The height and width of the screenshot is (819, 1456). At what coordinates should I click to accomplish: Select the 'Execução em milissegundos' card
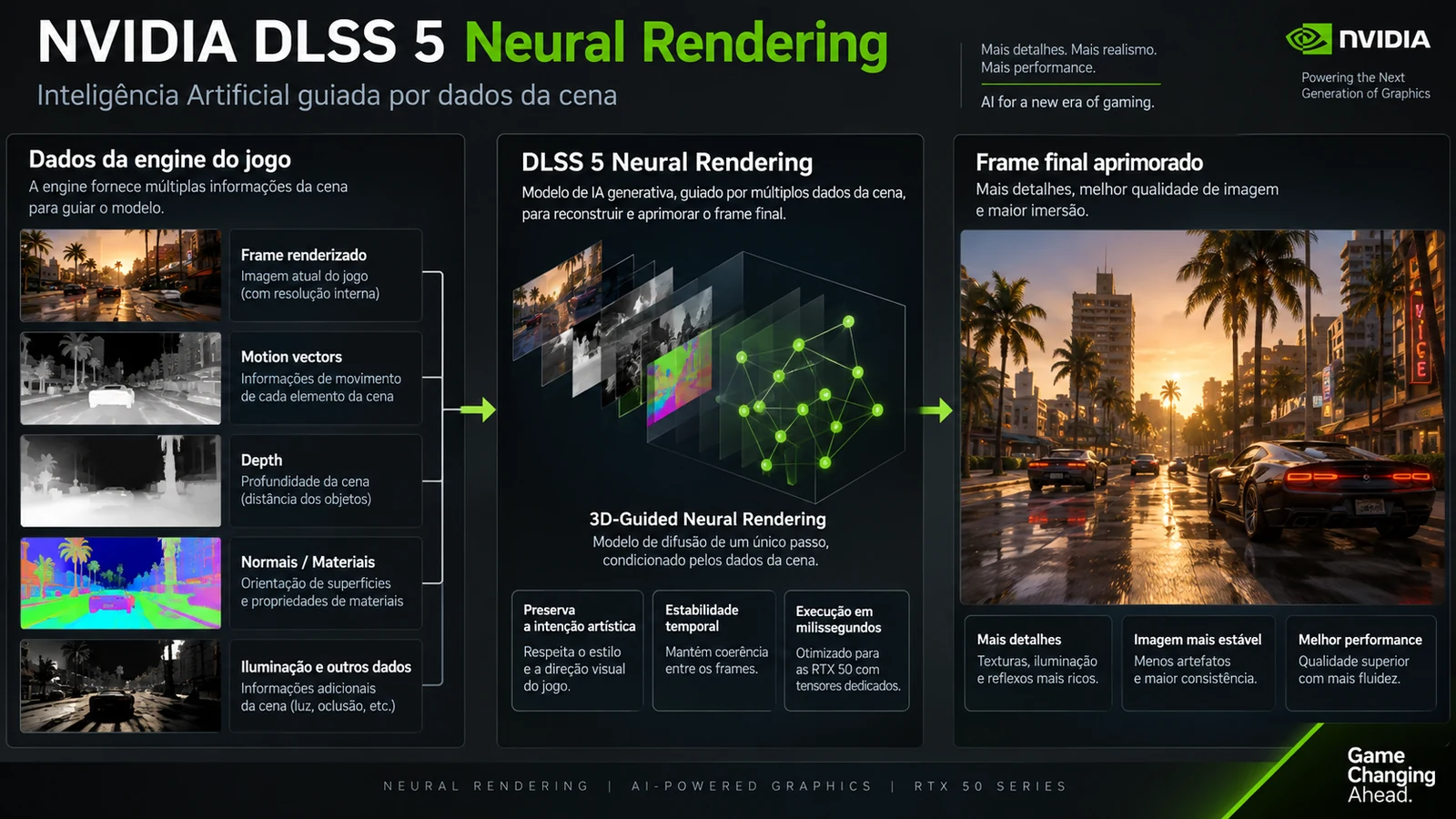pos(847,651)
